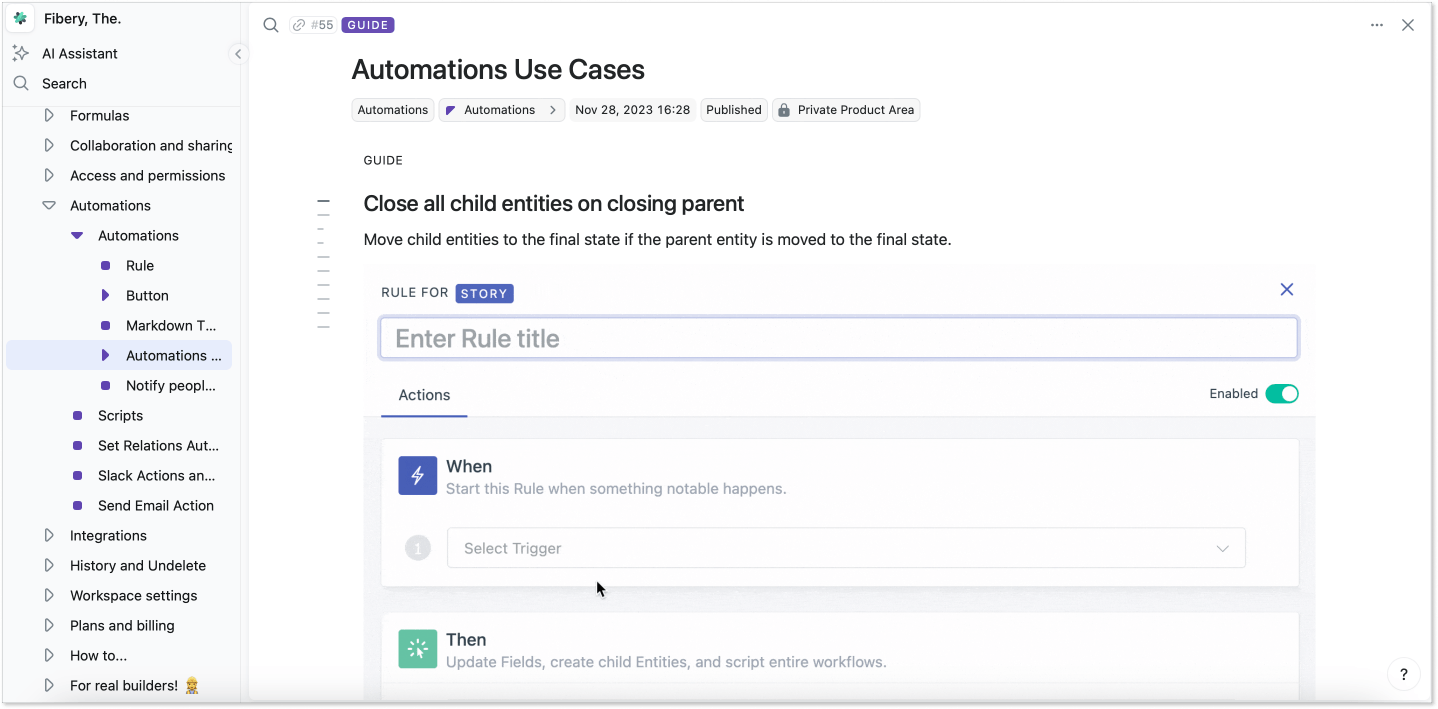
Task: Open the help question mark button
Action: click(1404, 674)
